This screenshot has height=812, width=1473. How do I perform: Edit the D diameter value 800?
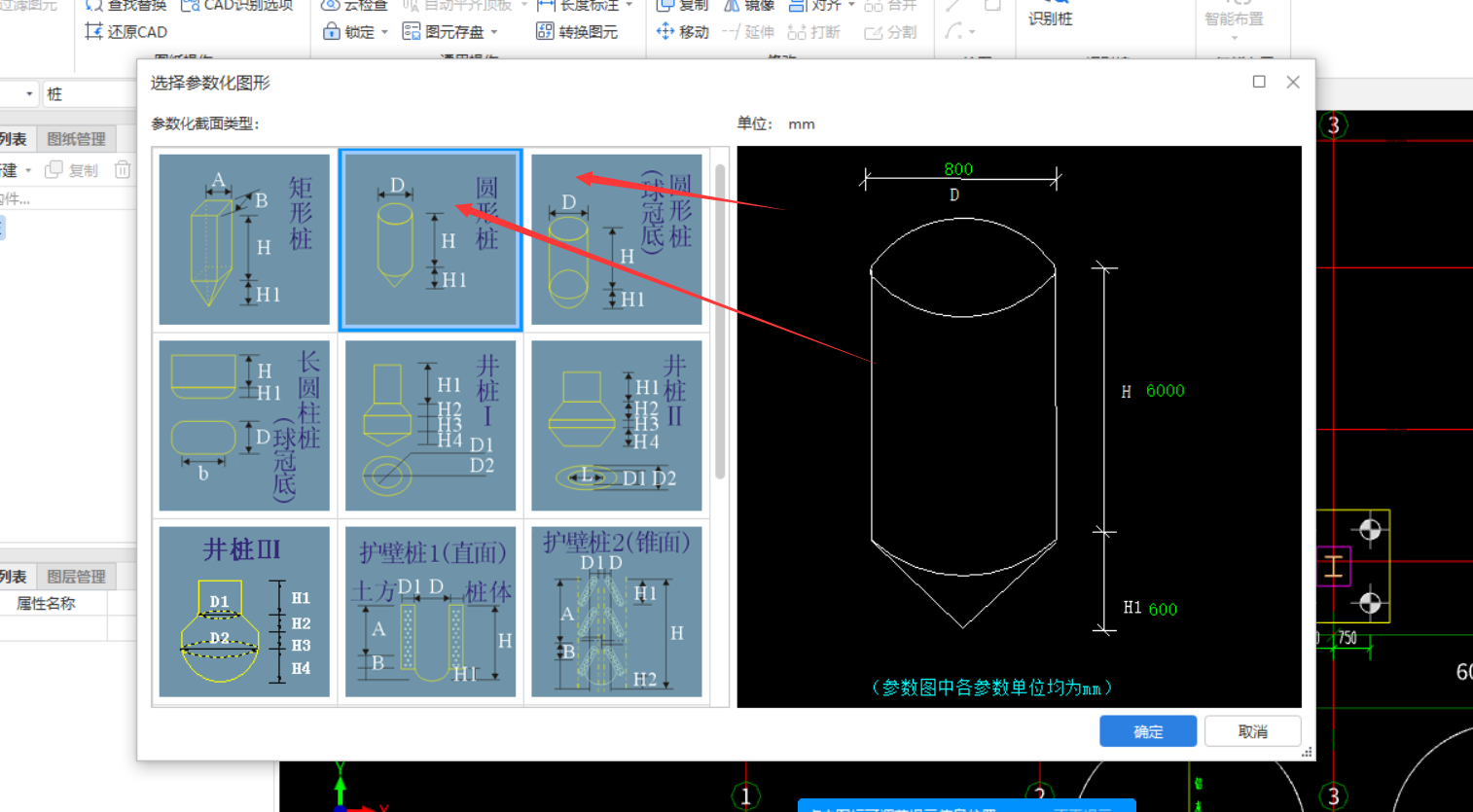(958, 169)
